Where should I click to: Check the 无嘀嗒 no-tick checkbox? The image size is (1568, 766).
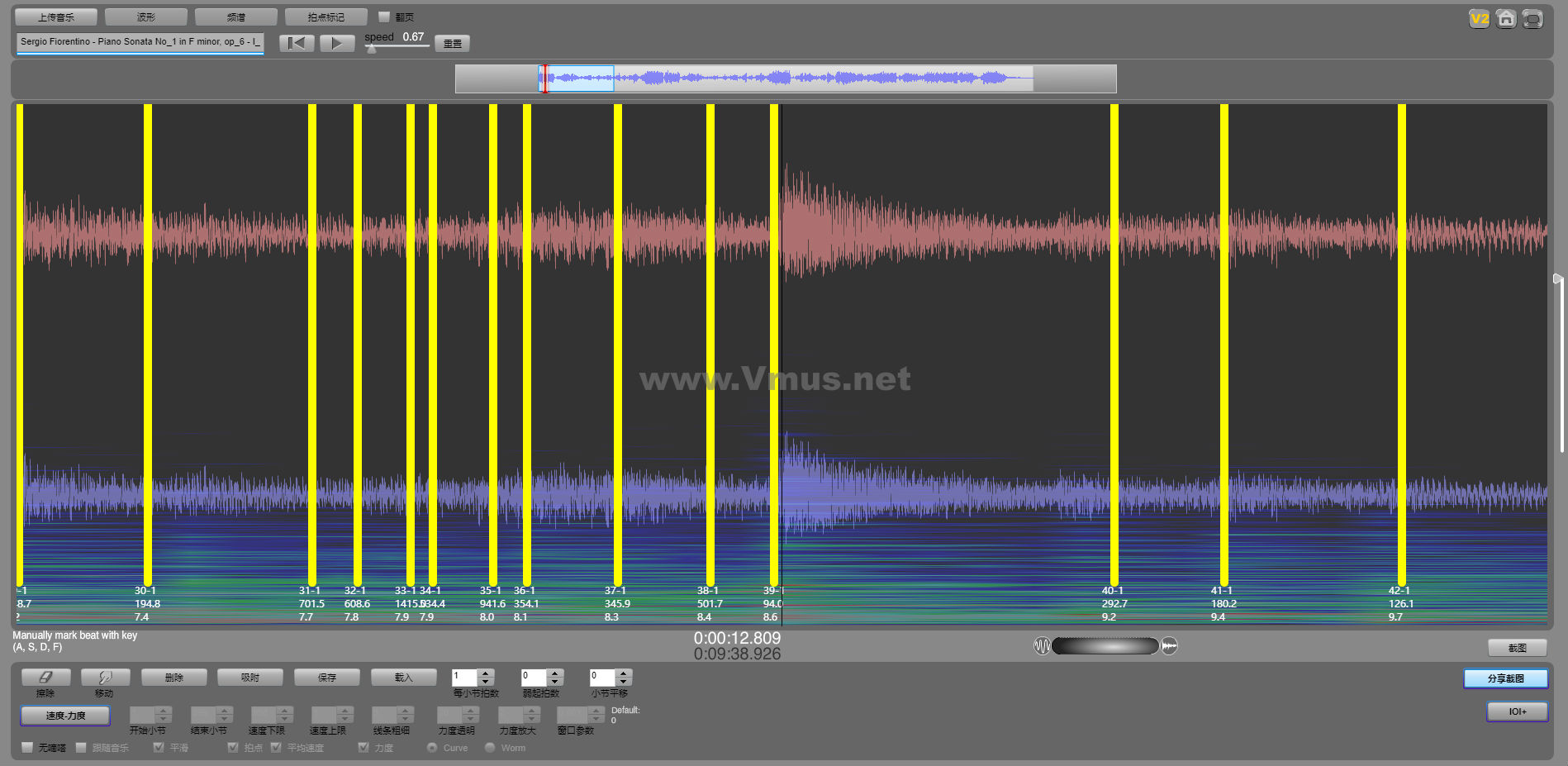pyautogui.click(x=27, y=748)
